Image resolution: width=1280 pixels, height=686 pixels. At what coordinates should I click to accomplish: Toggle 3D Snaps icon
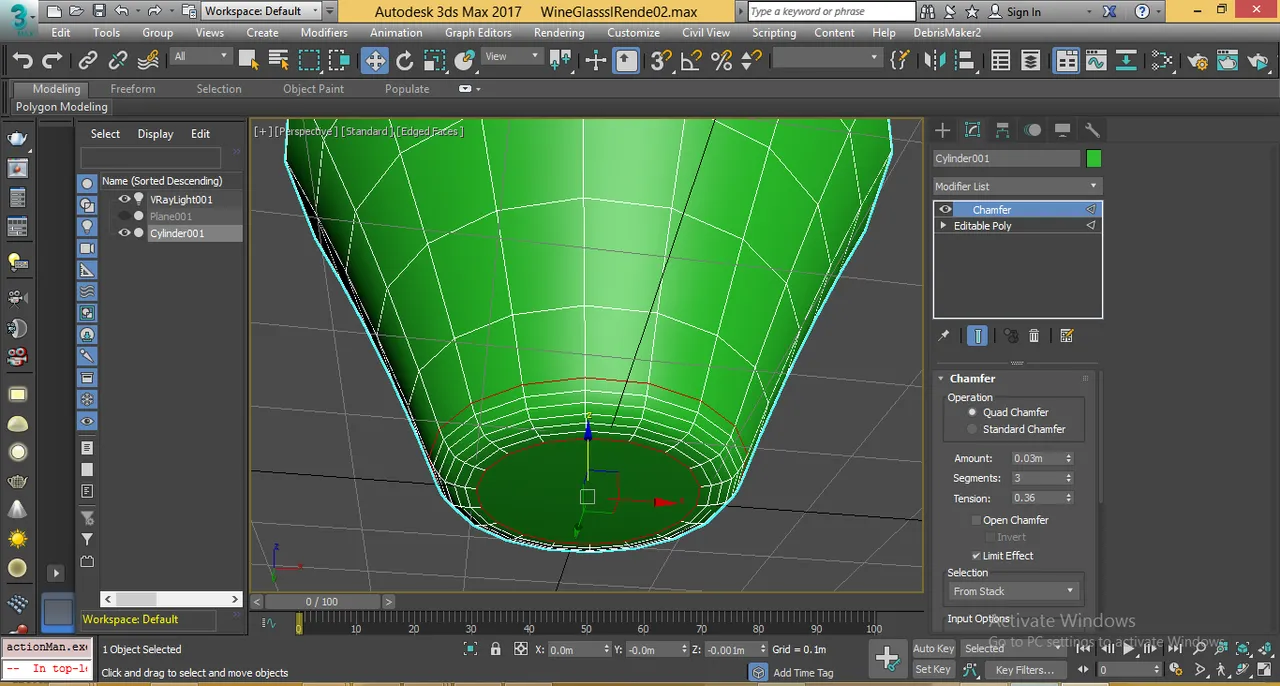pyautogui.click(x=660, y=61)
